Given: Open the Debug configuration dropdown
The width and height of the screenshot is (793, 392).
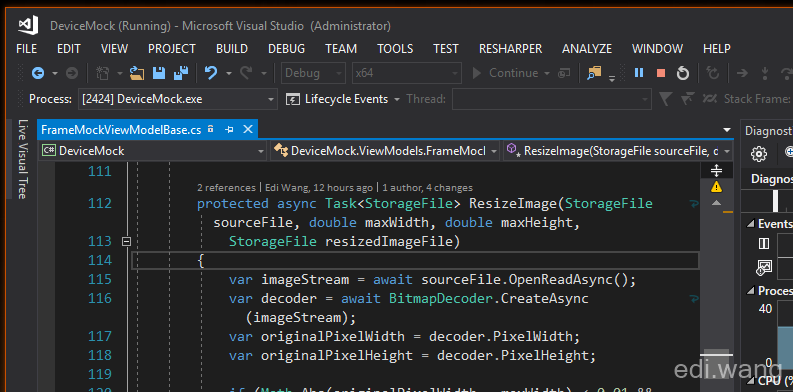Looking at the screenshot, I should click(x=314, y=73).
